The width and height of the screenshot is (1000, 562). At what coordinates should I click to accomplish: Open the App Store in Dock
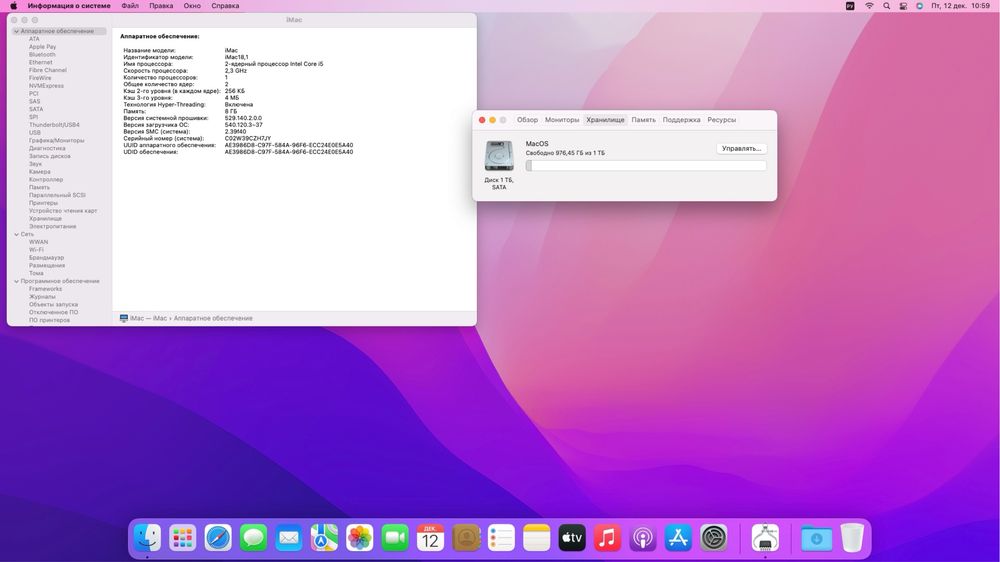pos(678,538)
